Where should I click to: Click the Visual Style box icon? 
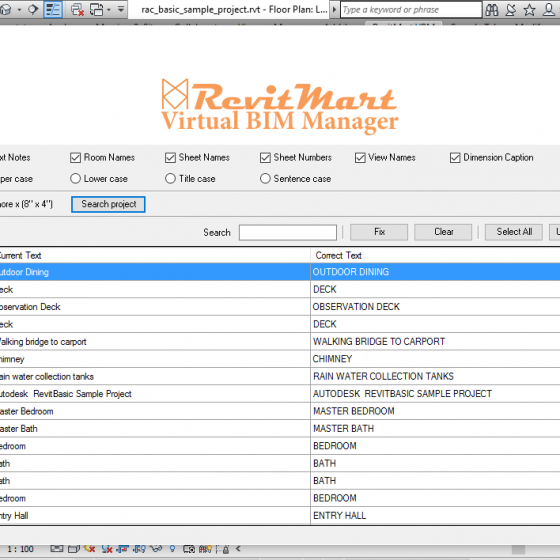[74, 549]
